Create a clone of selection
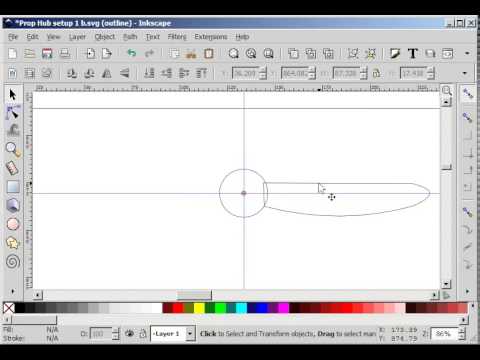480x360 pixels. pyautogui.click(x=311, y=54)
